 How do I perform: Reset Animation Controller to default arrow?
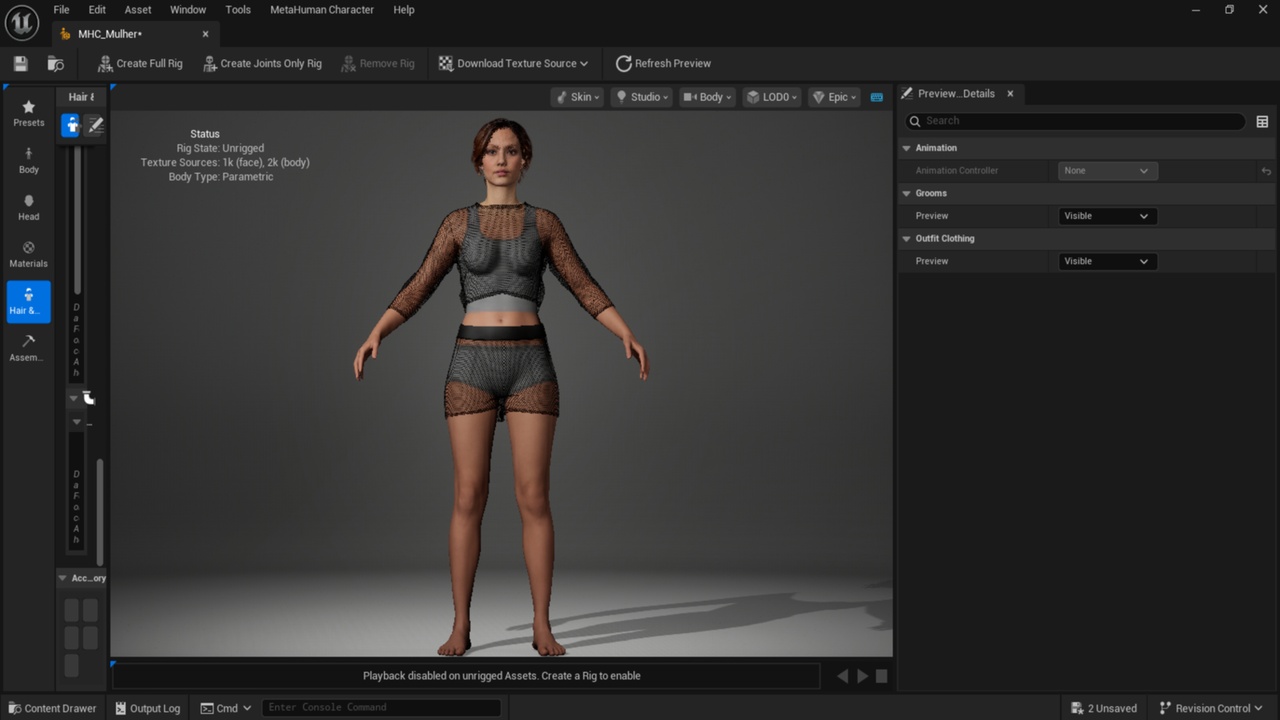pyautogui.click(x=1266, y=171)
